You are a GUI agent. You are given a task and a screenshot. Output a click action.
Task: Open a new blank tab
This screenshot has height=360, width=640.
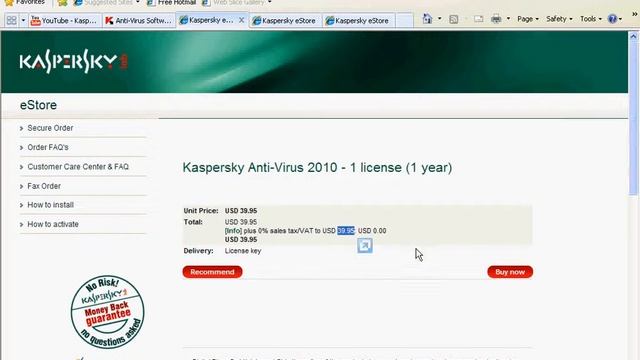404,20
